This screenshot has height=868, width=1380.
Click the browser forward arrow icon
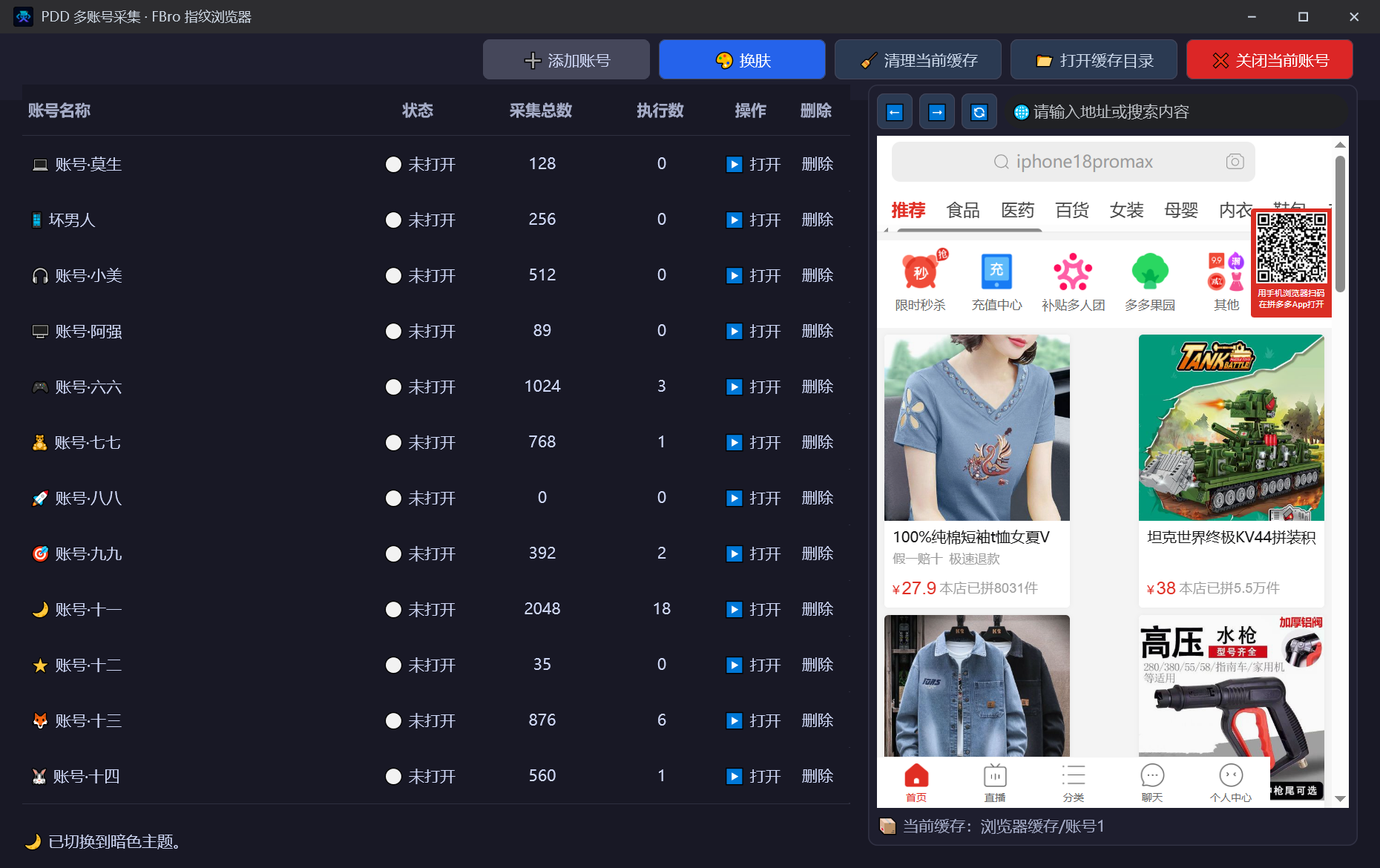click(x=937, y=112)
